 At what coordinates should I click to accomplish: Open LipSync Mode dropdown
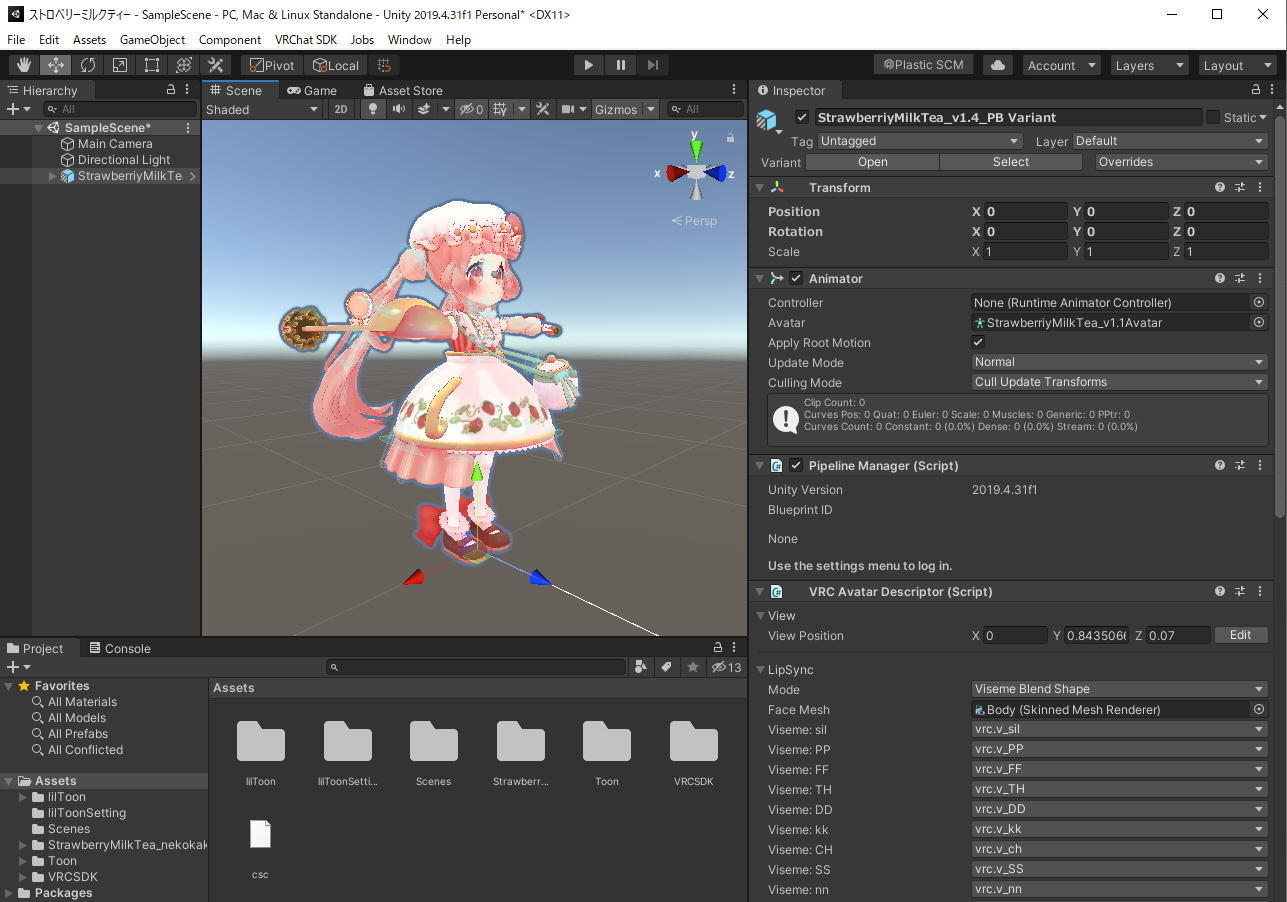point(1119,689)
